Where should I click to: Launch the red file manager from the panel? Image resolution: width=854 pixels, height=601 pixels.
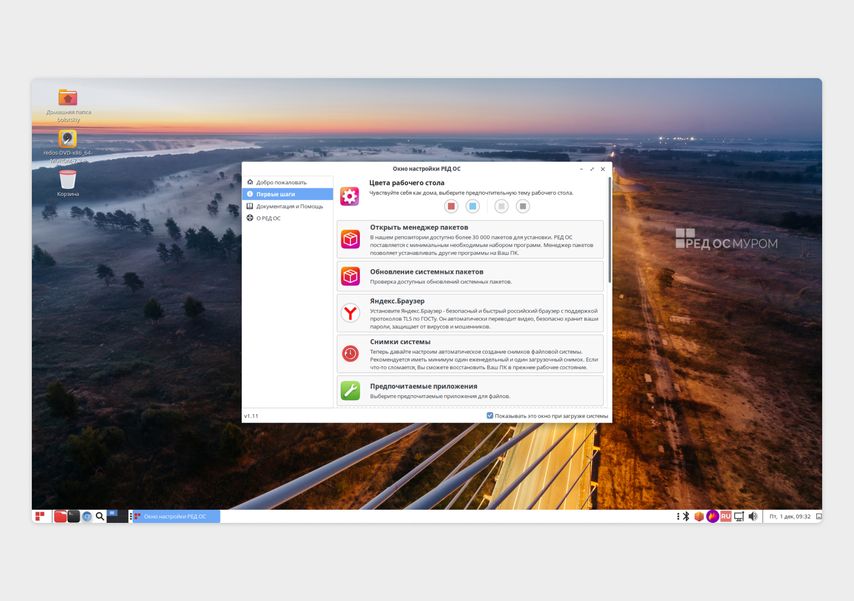(60, 516)
